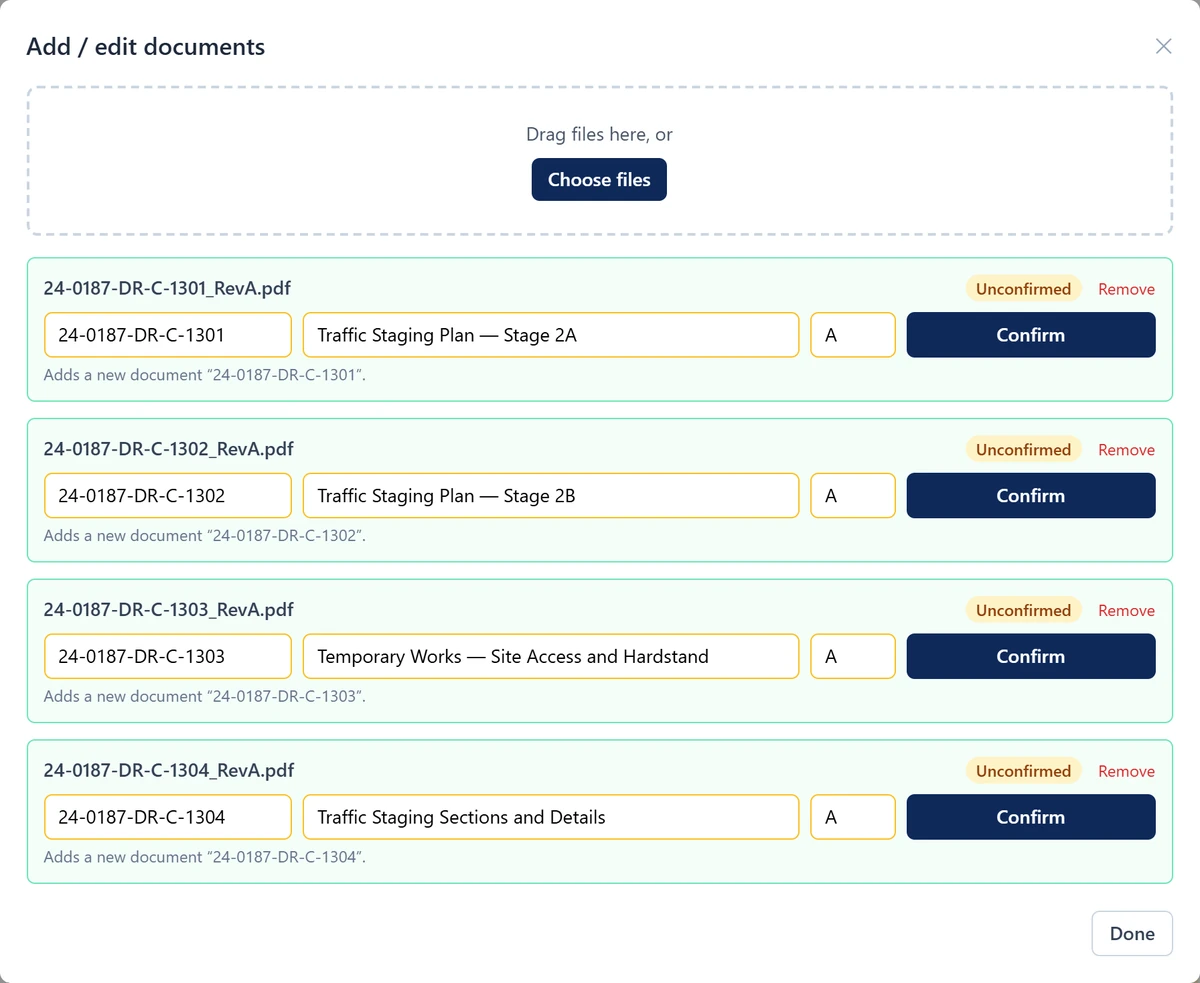Click file name 24-0187-DR-C-1302_RevA.pdf
The width and height of the screenshot is (1200, 983).
[169, 449]
